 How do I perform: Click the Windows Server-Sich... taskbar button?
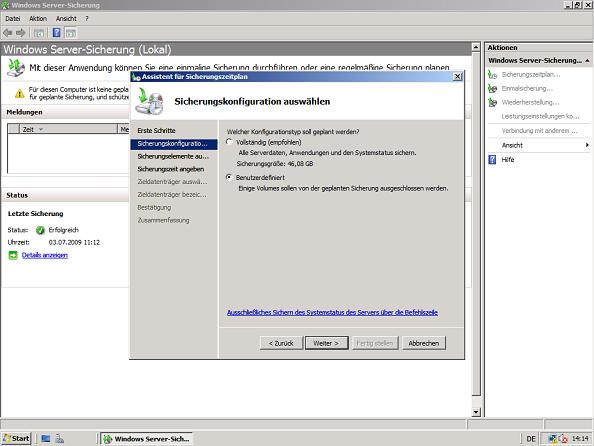coord(147,439)
